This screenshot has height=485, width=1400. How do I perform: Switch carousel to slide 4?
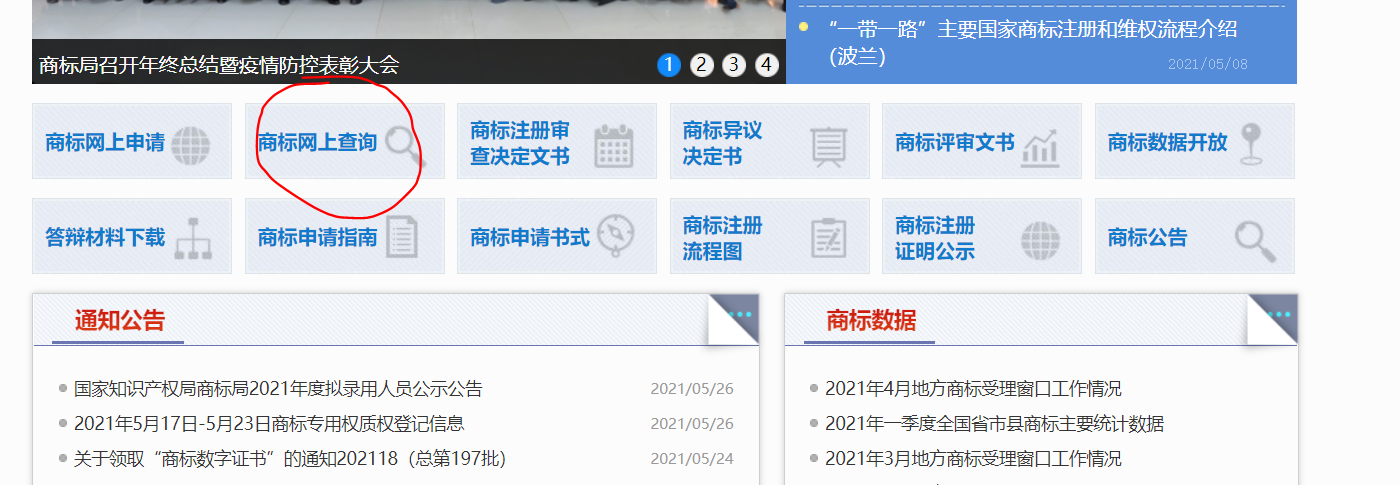[x=767, y=65]
